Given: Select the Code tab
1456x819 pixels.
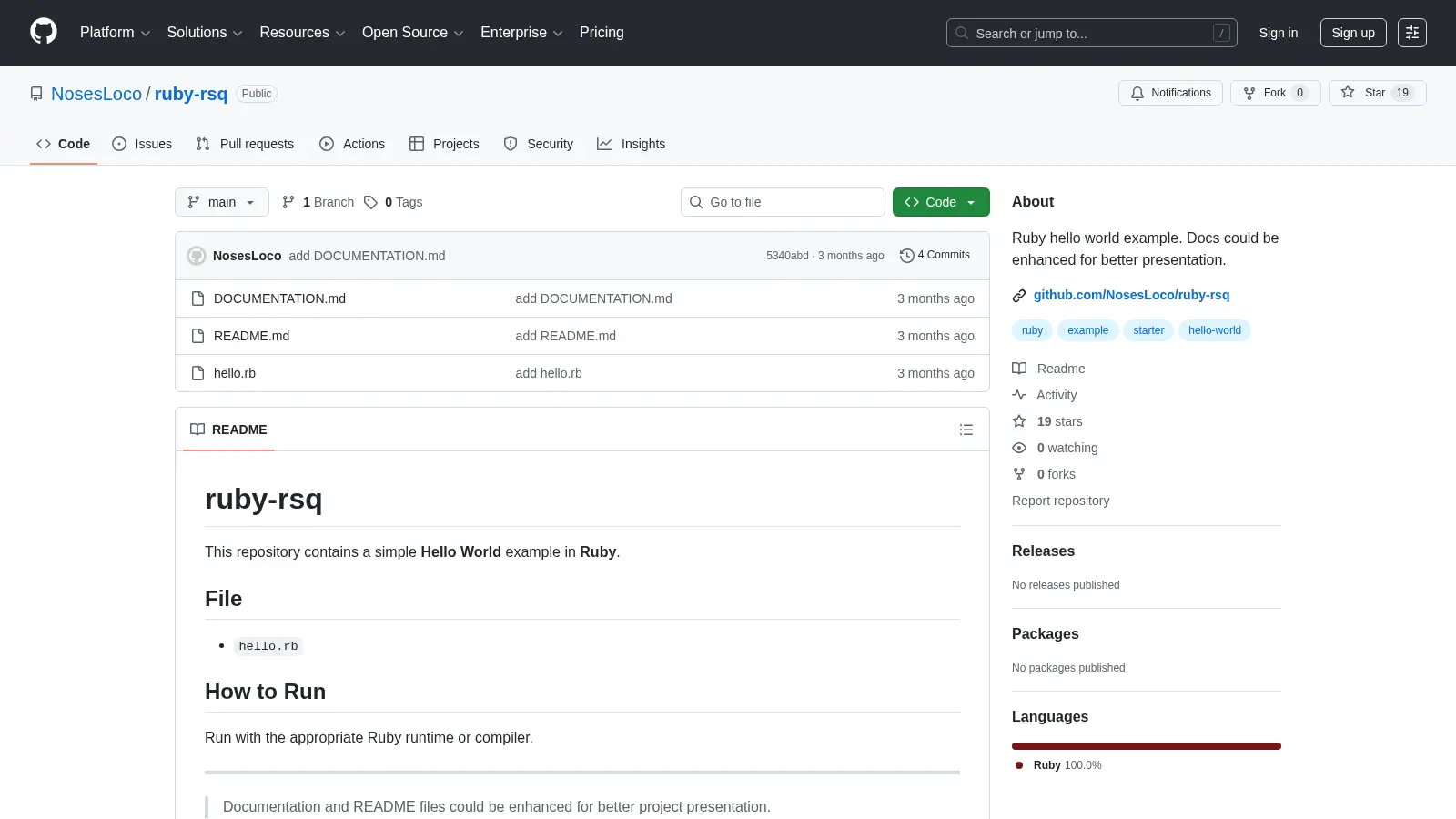Looking at the screenshot, I should point(63,144).
